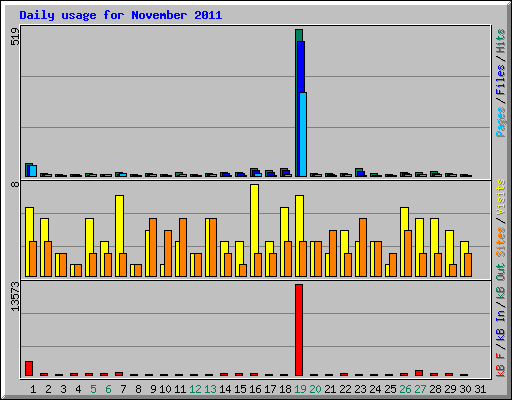Click day label 16 on the x-axis

point(255,389)
